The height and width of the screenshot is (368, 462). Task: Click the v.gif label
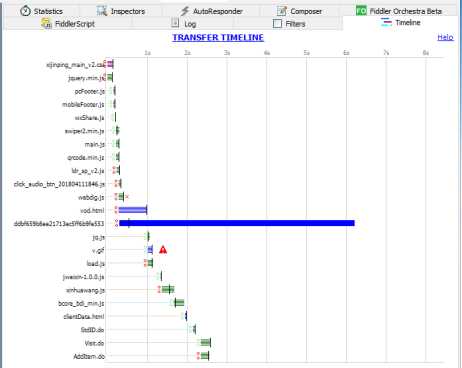(x=98, y=250)
